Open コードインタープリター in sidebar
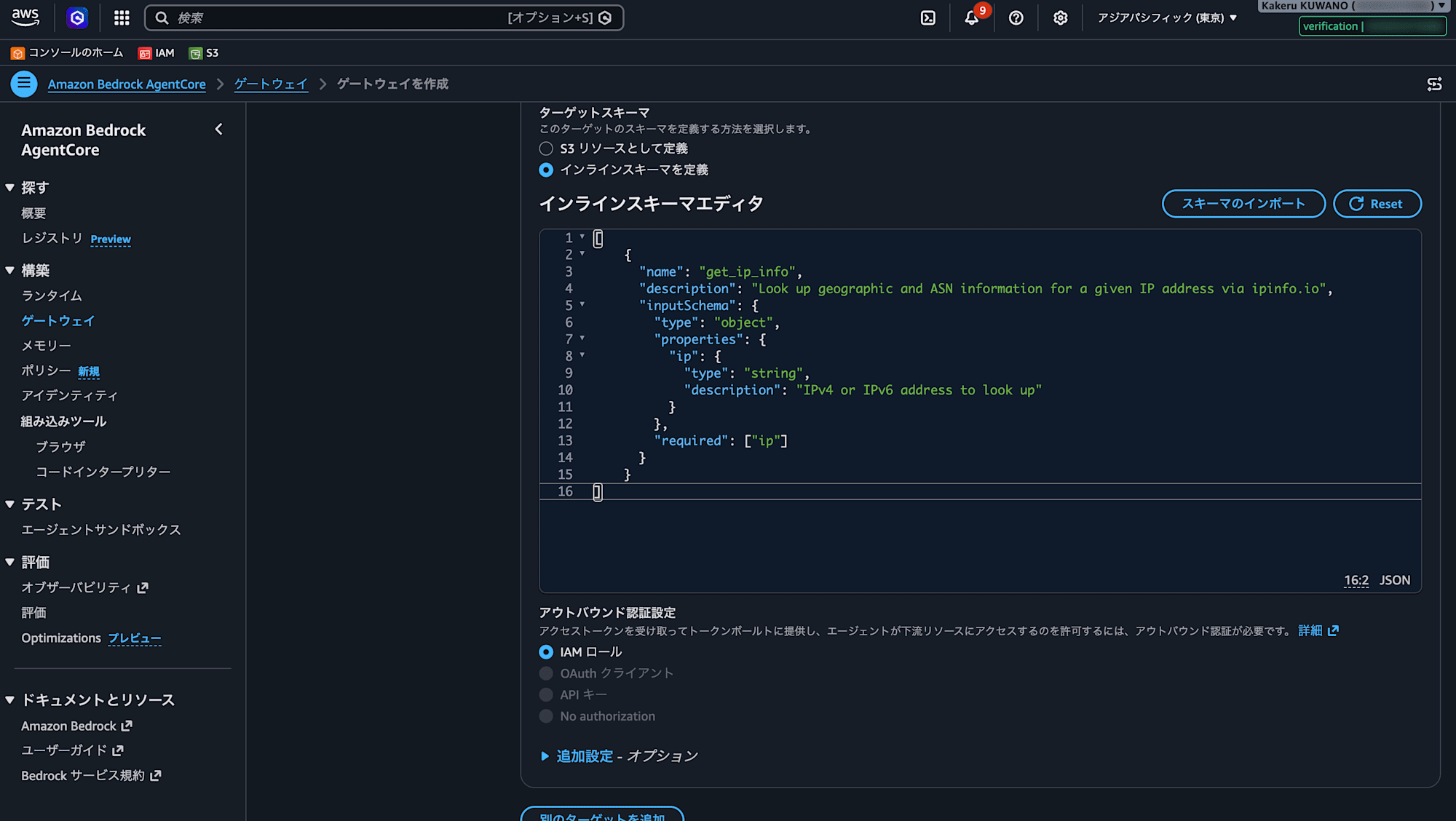The height and width of the screenshot is (821, 1456). [x=103, y=472]
